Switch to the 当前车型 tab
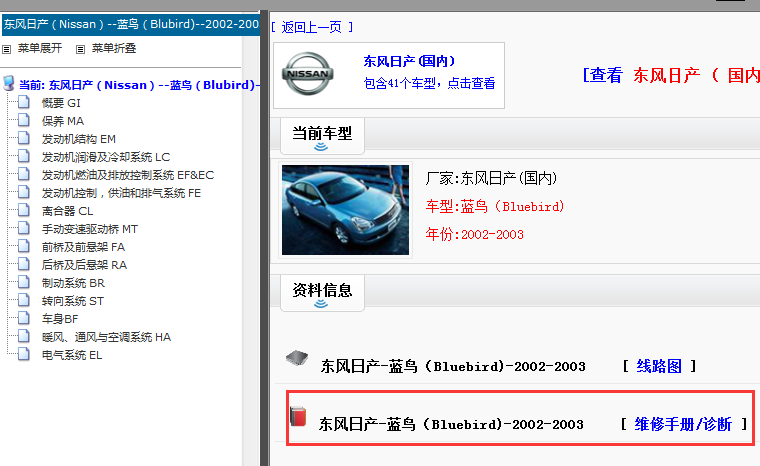Viewport: 760px width, 466px height. pos(322,136)
